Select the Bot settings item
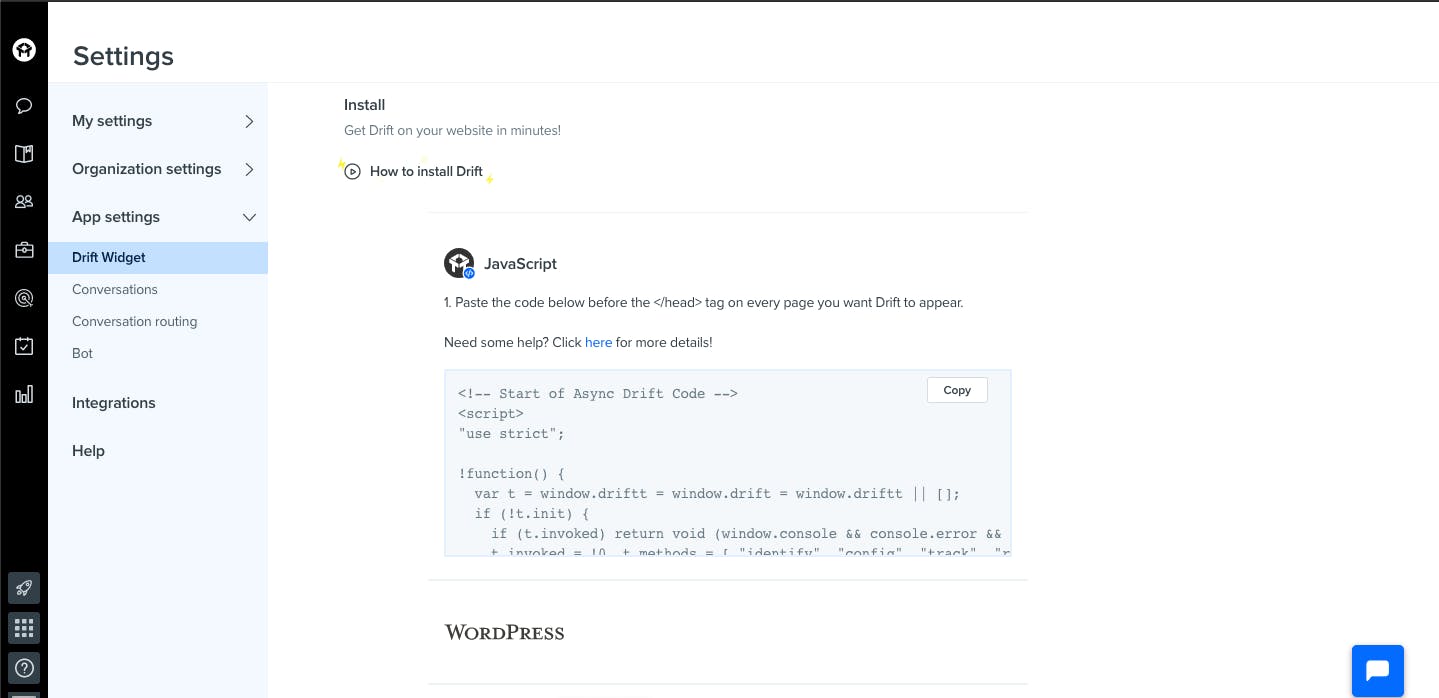This screenshot has height=698, width=1439. tap(83, 353)
